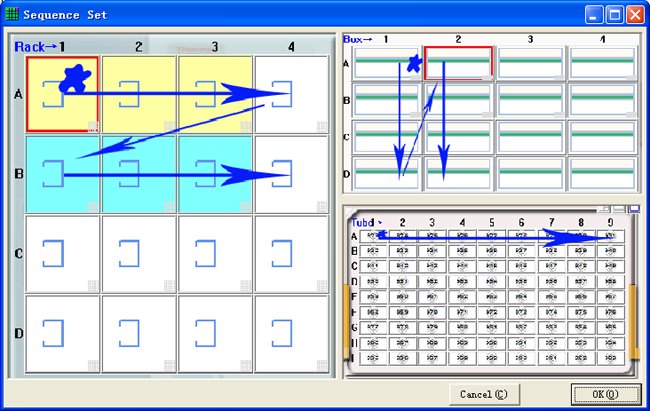The height and width of the screenshot is (411, 650).
Task: Click the Box column 4 header
Action: click(603, 39)
